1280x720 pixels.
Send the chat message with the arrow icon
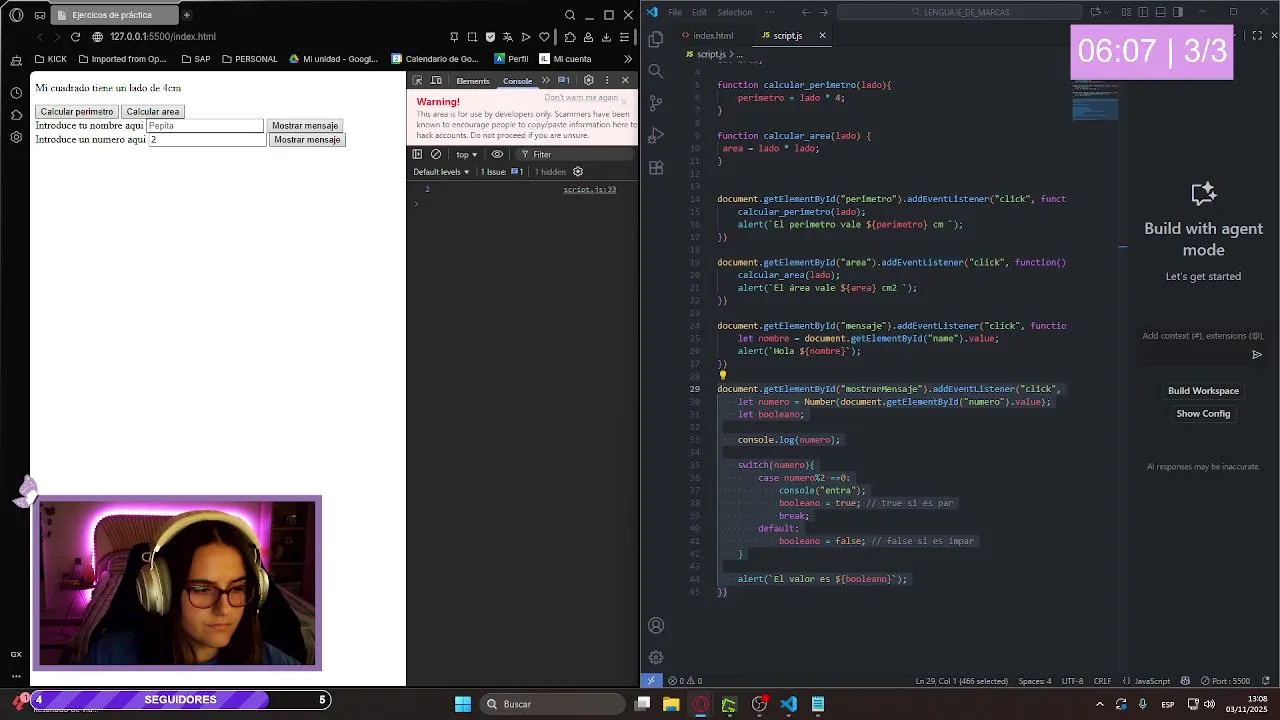pyautogui.click(x=1257, y=354)
